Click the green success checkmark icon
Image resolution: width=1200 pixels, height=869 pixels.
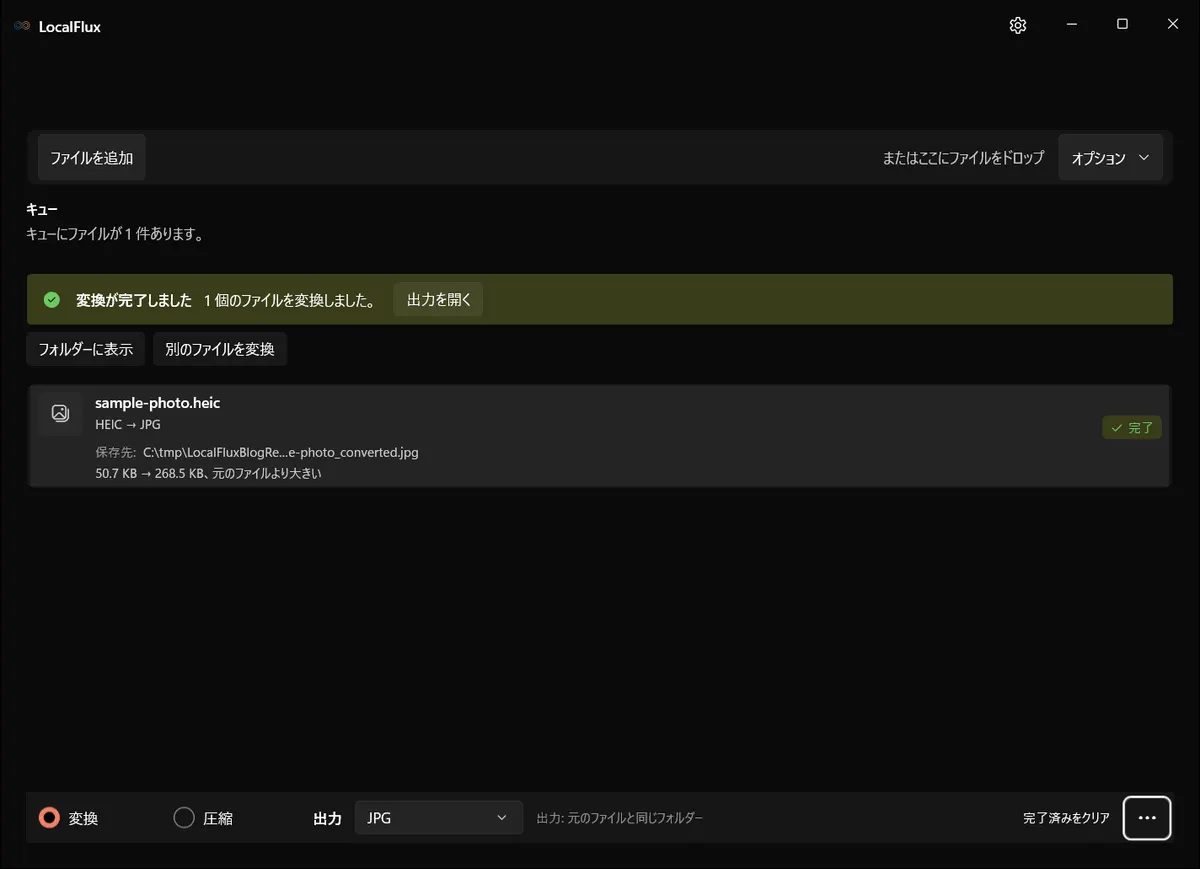[52, 300]
